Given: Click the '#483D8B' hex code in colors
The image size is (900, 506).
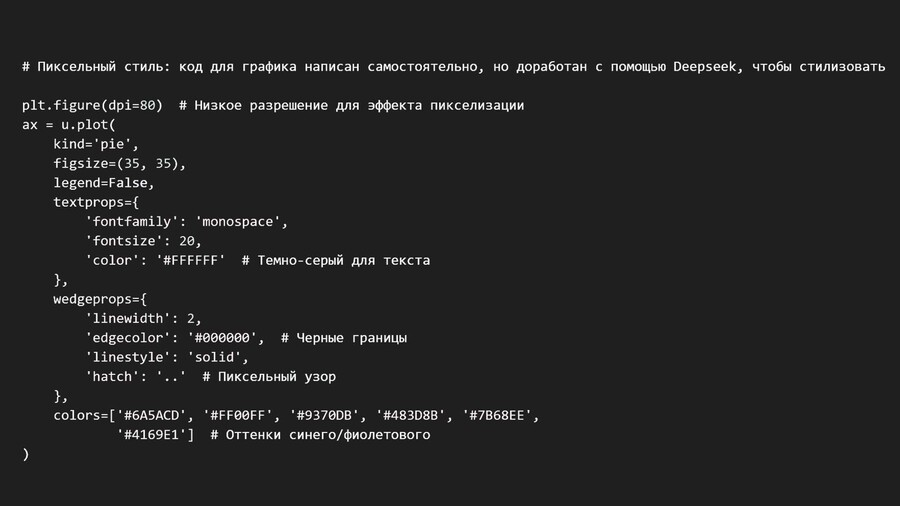Looking at the screenshot, I should click(x=413, y=416).
